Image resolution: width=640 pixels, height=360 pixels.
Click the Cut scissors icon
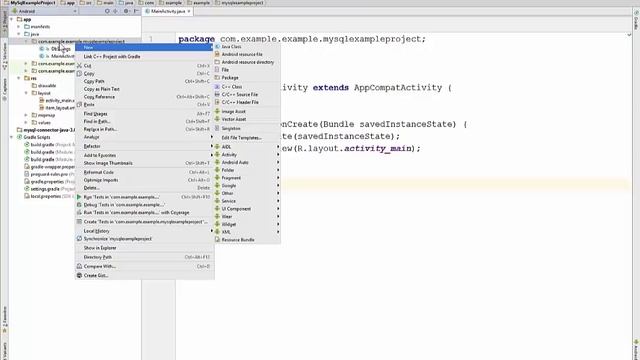tap(79, 66)
